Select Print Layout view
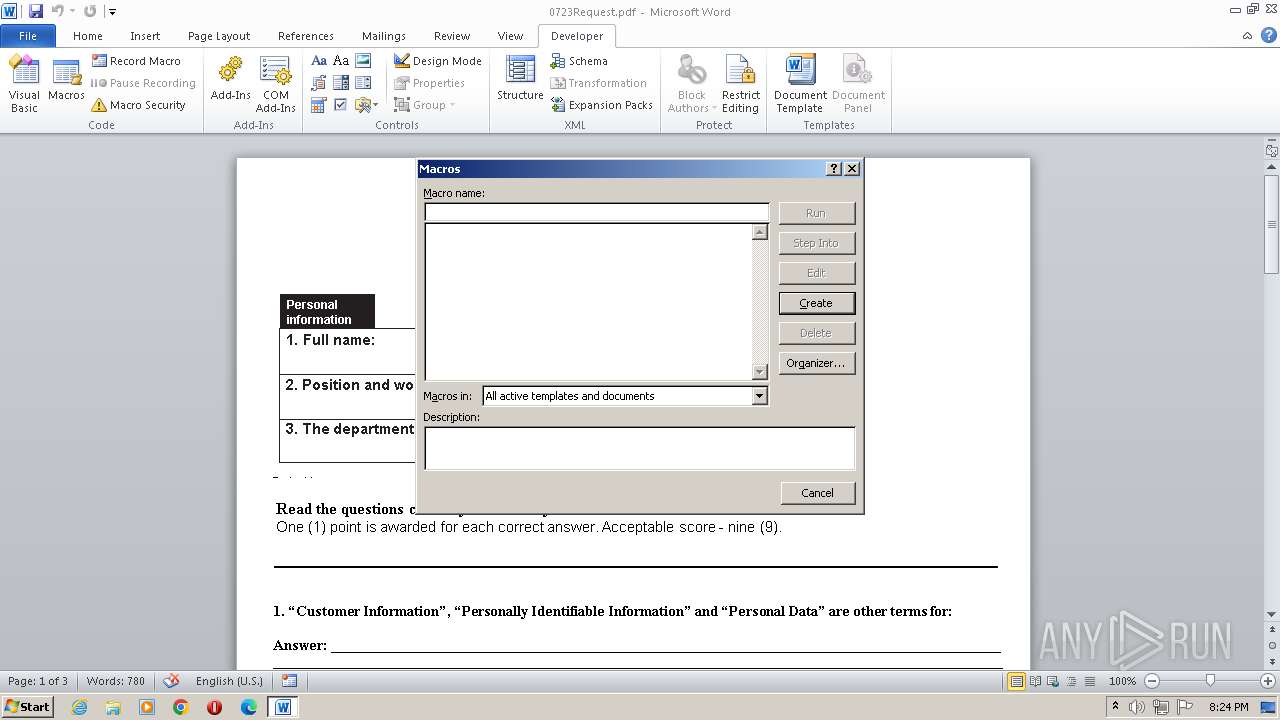This screenshot has height=720, width=1280. click(x=1017, y=681)
